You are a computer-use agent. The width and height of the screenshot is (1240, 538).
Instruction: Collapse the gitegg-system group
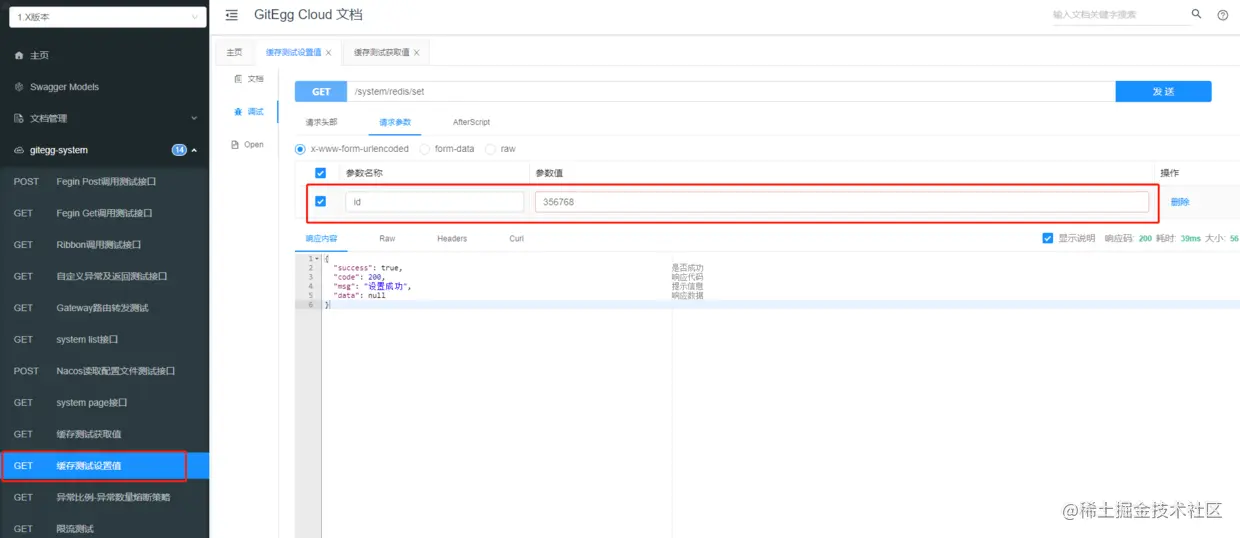tap(194, 150)
